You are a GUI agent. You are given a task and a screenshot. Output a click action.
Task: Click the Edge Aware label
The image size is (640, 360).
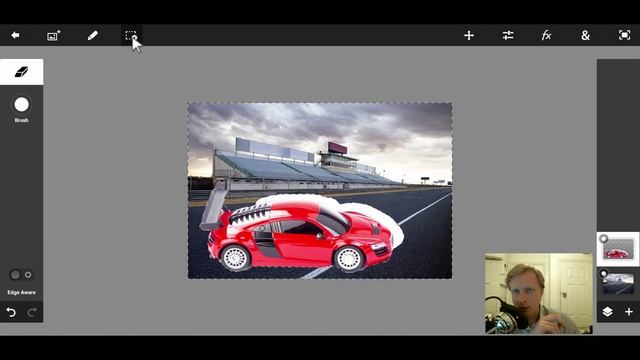[x=22, y=293]
